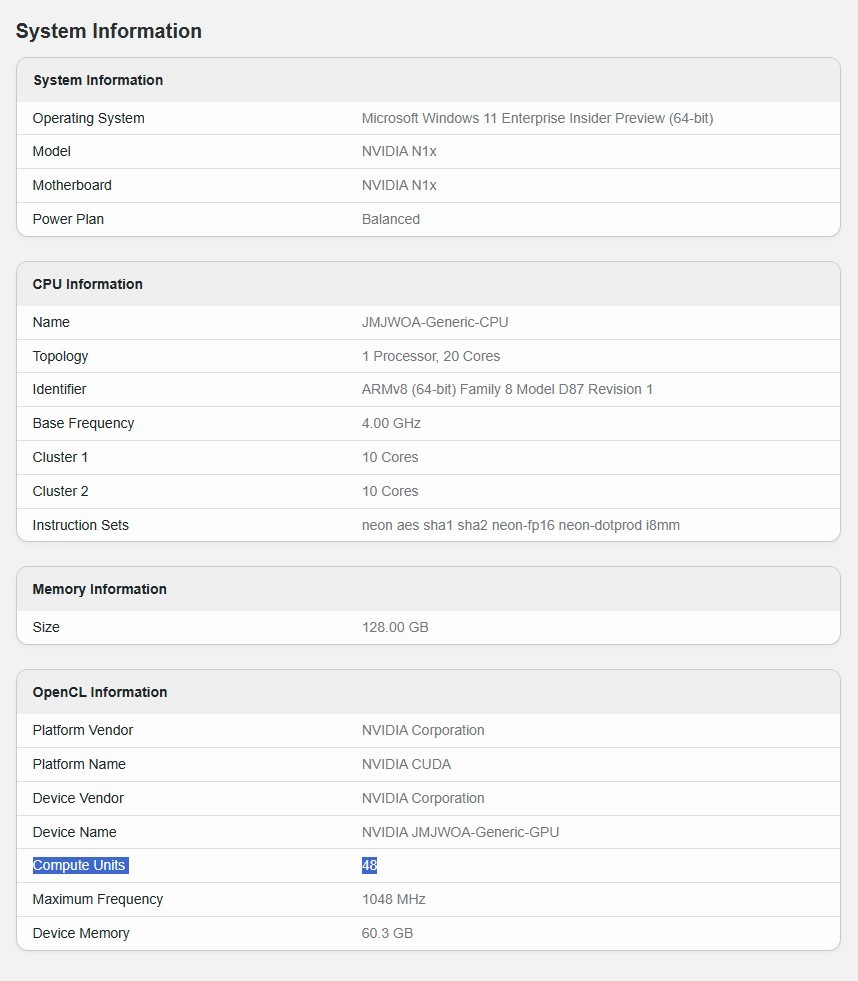The height and width of the screenshot is (981, 858).
Task: Select the '1048 MHz' value
Action: tap(394, 899)
